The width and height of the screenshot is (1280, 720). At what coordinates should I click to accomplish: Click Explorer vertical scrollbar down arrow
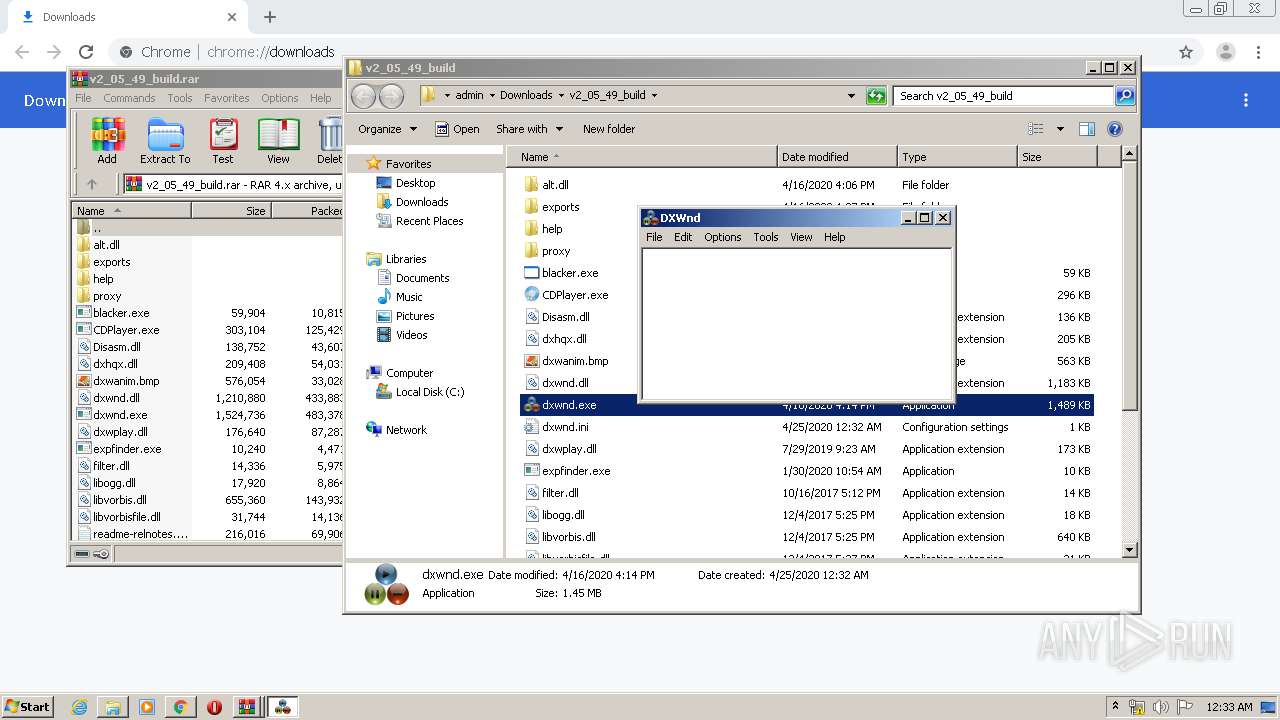tap(1129, 550)
